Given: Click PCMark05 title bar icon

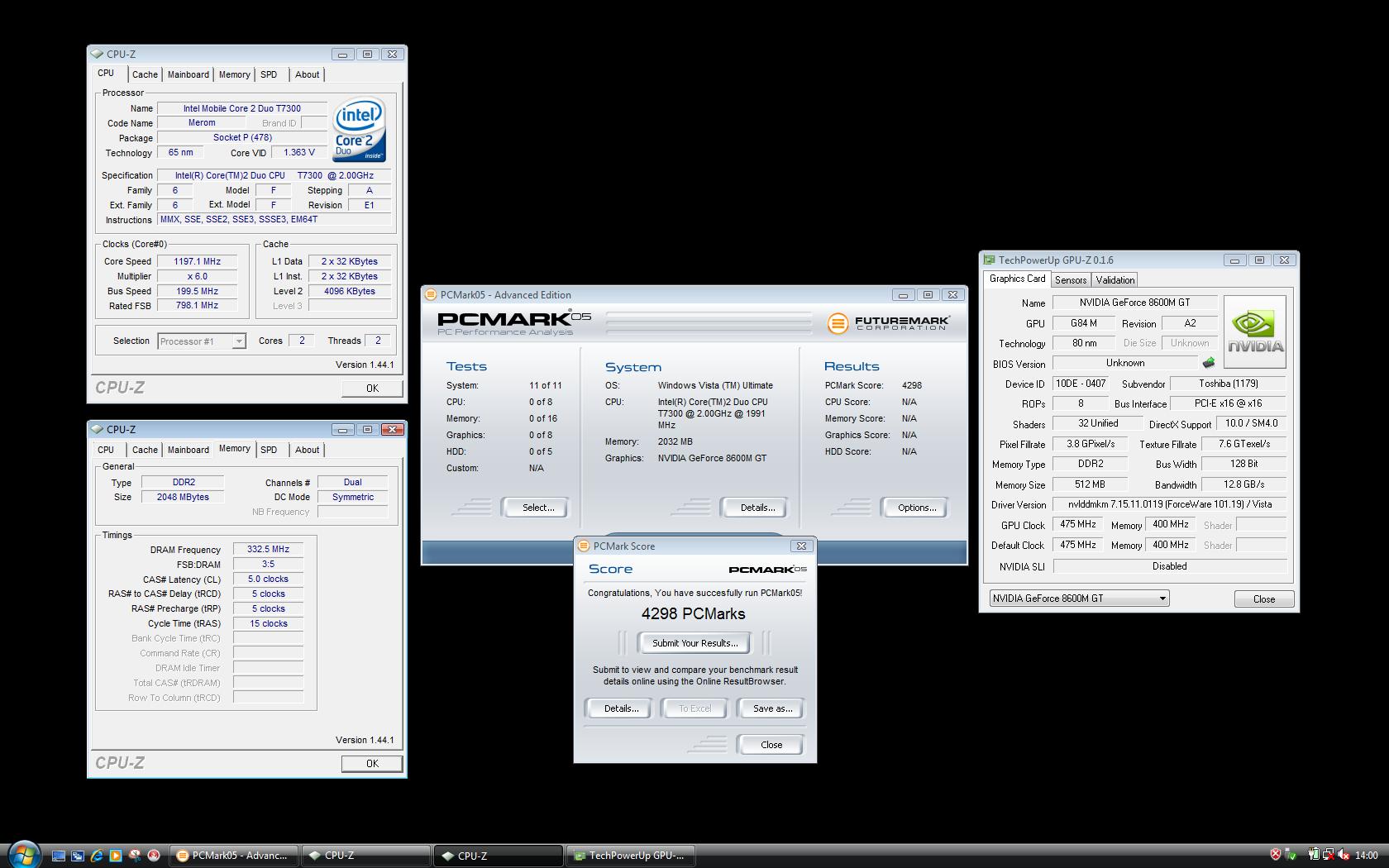Looking at the screenshot, I should (432, 294).
